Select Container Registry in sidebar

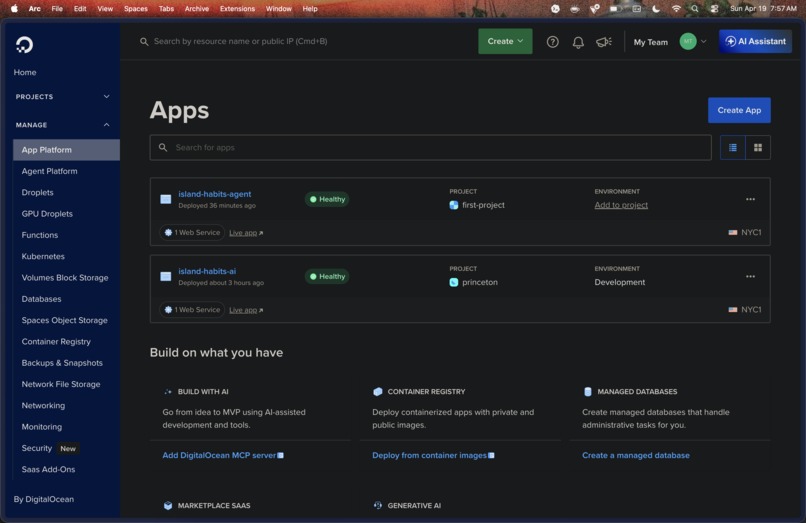tap(56, 341)
